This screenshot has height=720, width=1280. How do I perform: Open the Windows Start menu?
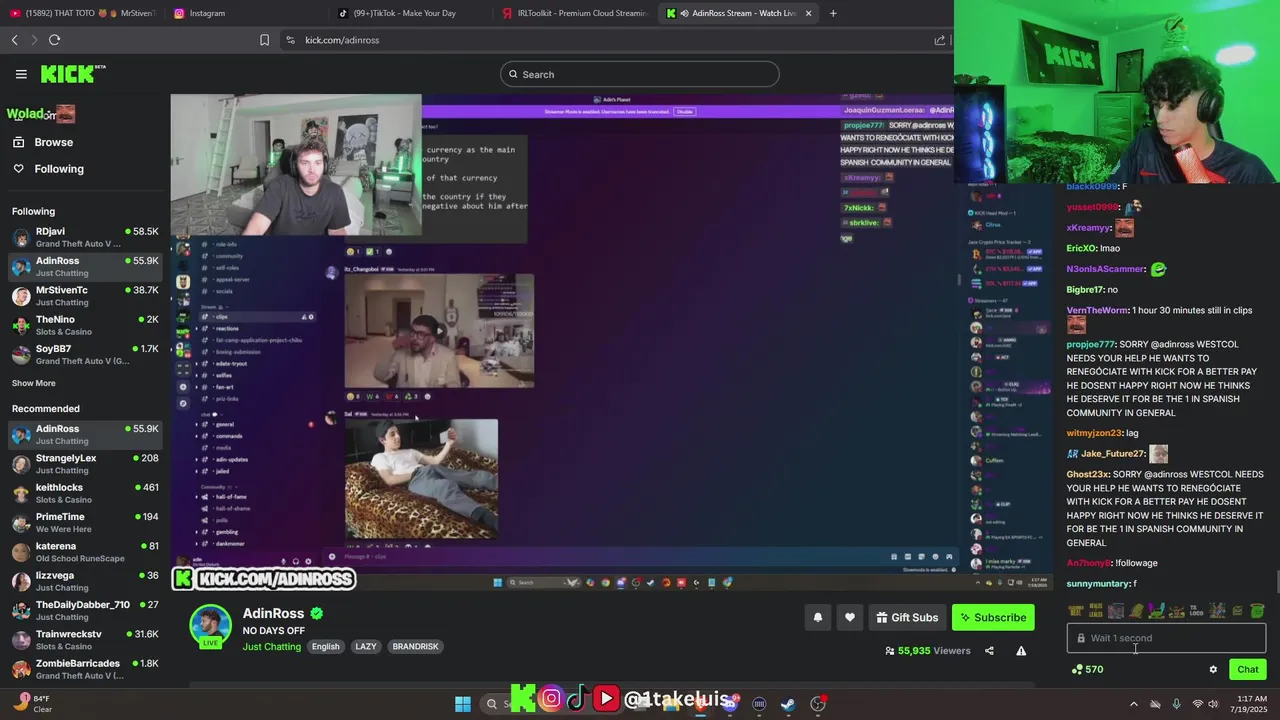coord(463,704)
